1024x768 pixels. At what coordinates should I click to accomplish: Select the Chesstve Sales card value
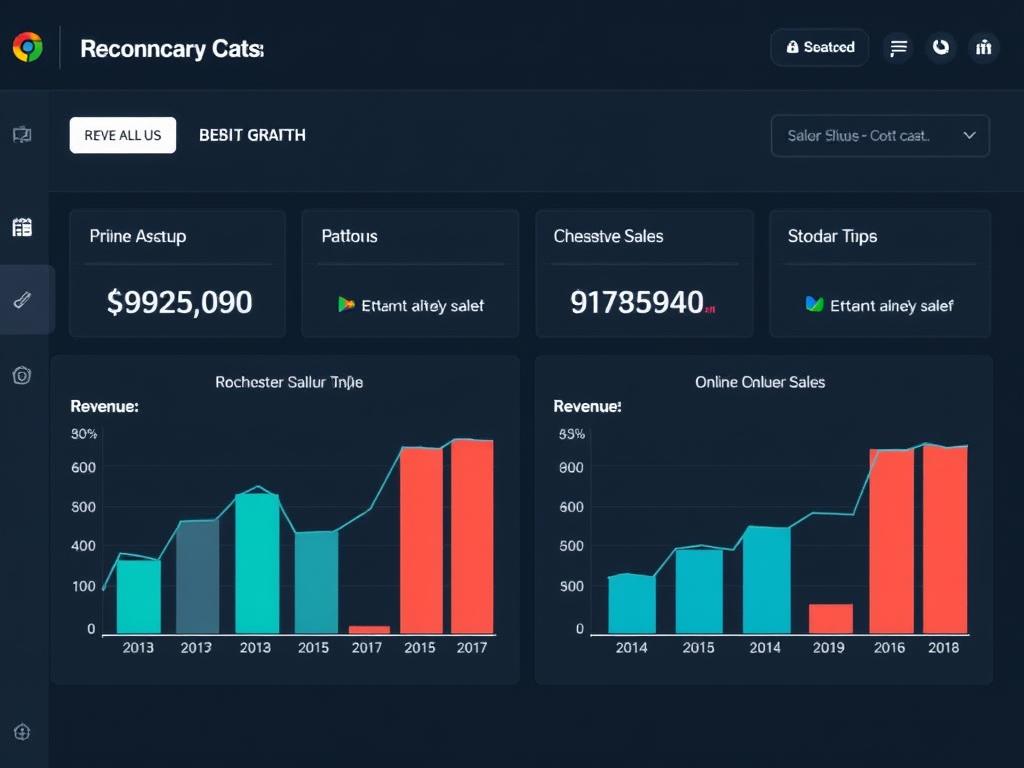point(638,302)
